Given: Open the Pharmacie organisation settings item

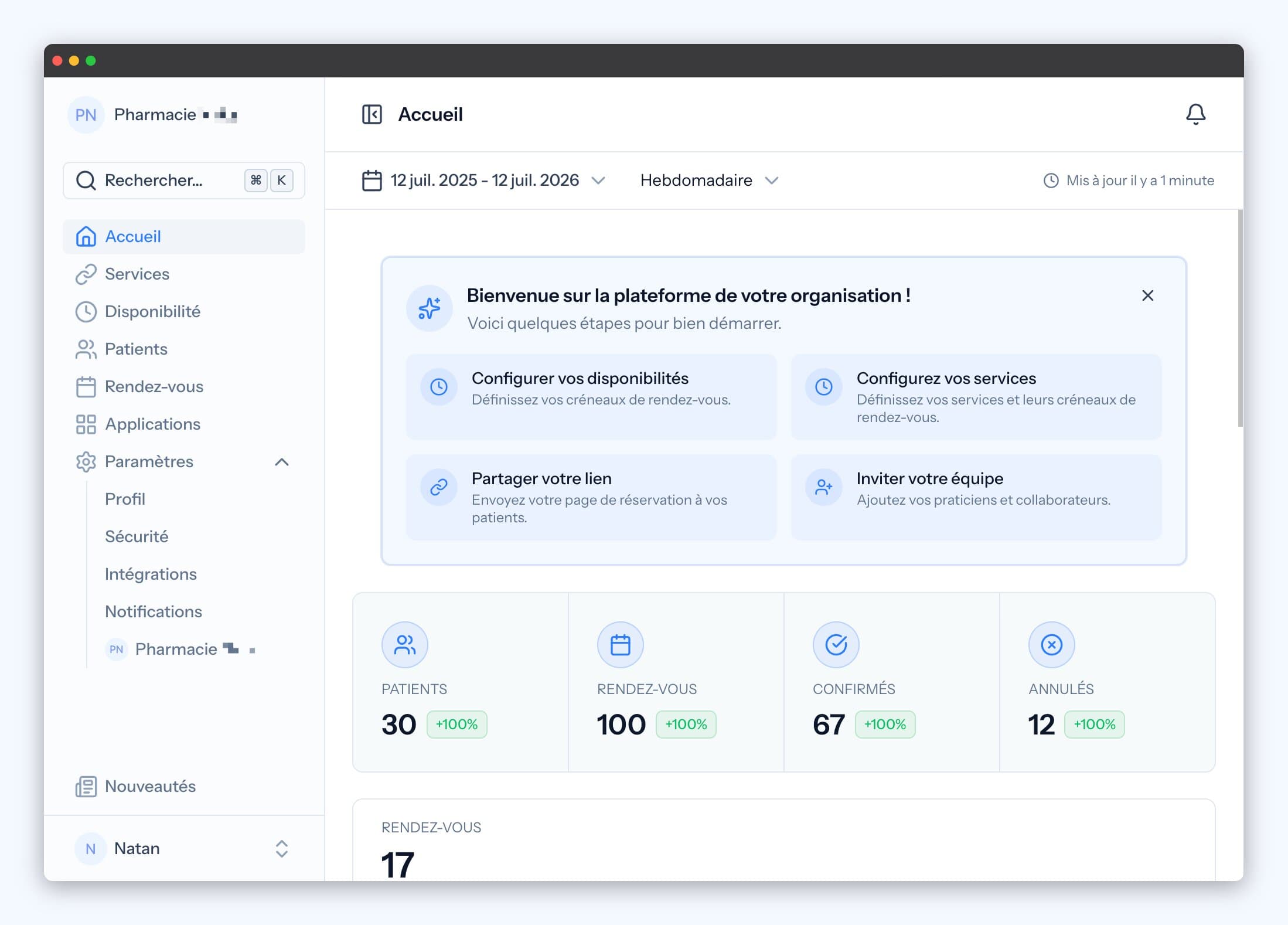Looking at the screenshot, I should 182,649.
